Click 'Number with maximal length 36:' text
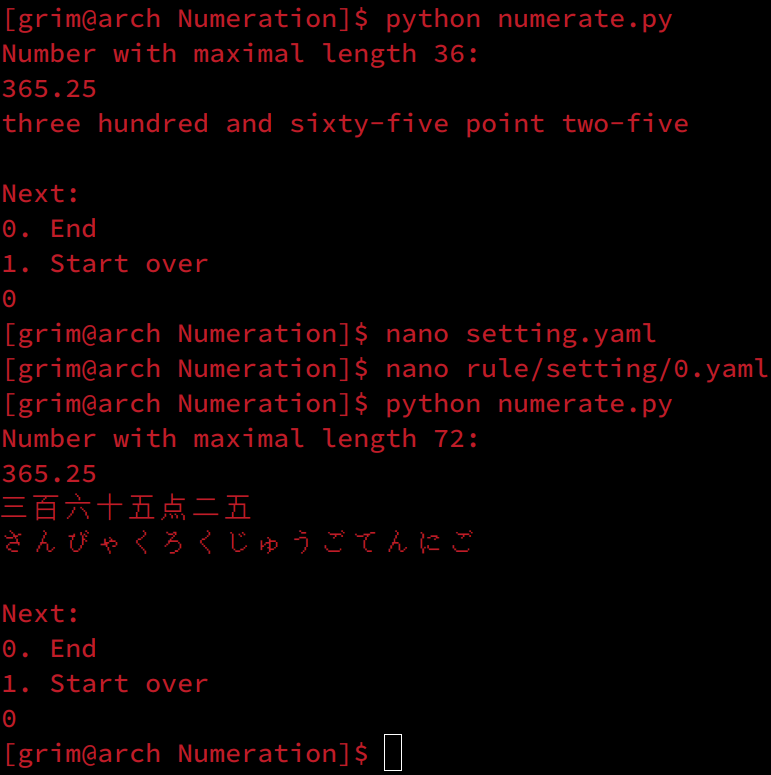 point(240,54)
